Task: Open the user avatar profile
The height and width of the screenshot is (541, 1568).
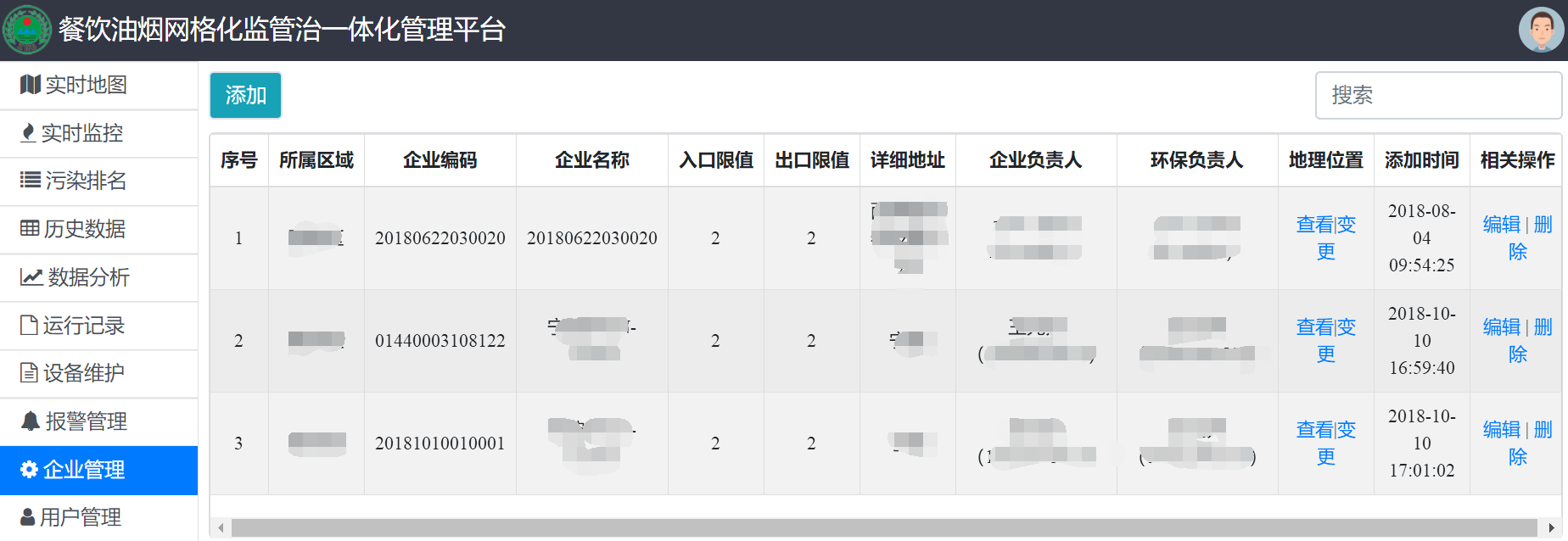Action: coord(1540,30)
